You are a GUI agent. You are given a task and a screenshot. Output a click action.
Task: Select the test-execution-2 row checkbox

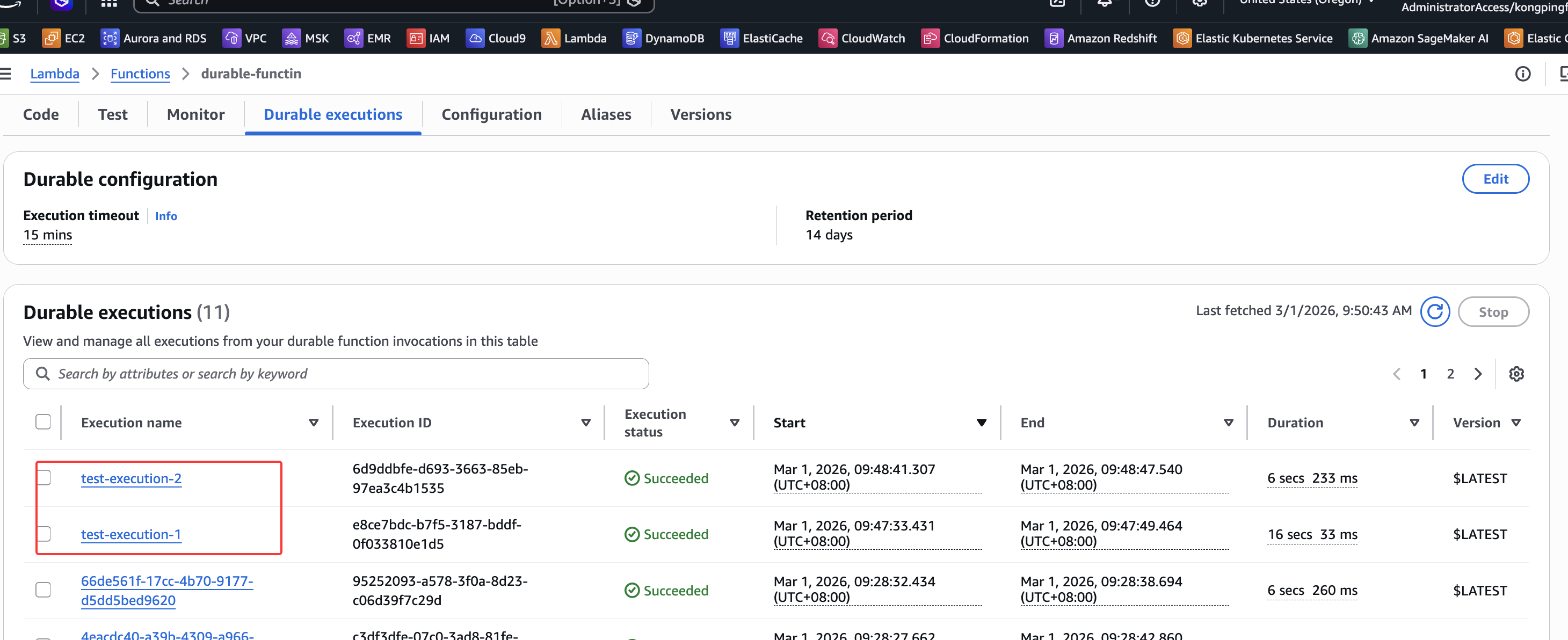[43, 477]
